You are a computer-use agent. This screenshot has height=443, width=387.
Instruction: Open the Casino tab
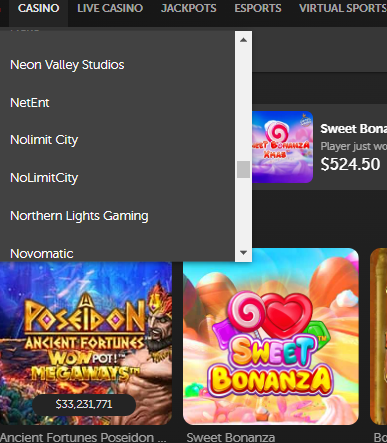coord(39,8)
